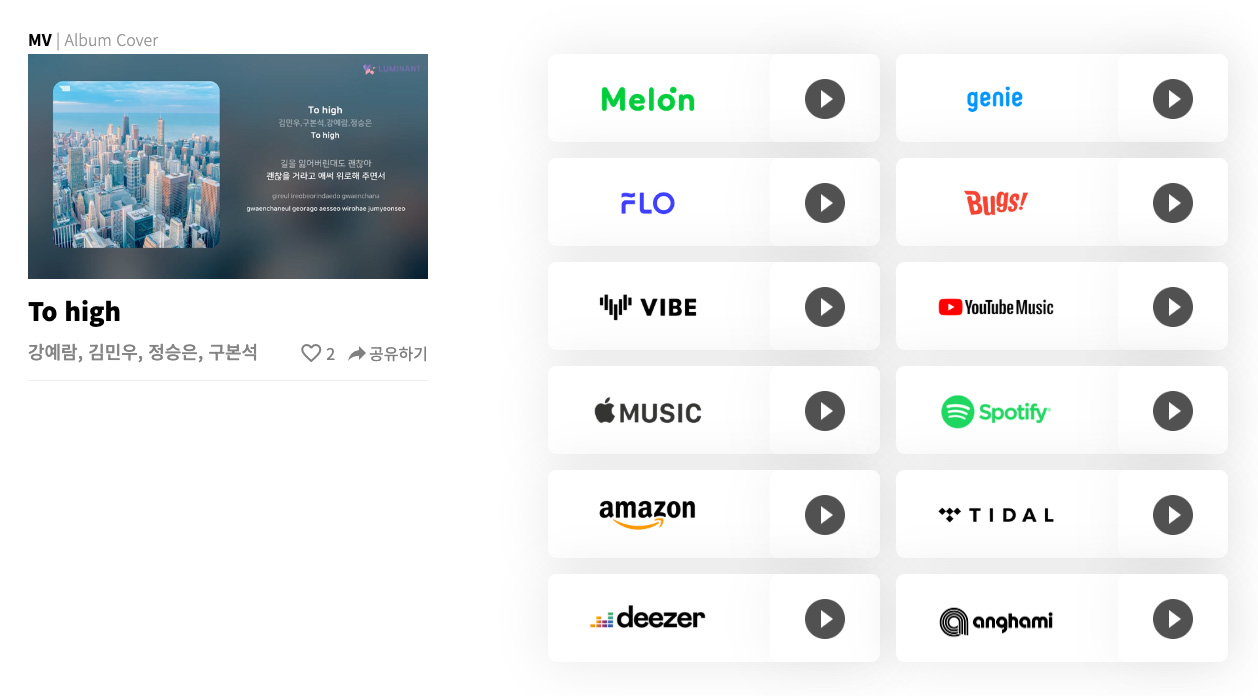1258x696 pixels.
Task: Click the TIDAL logo
Action: (x=995, y=515)
